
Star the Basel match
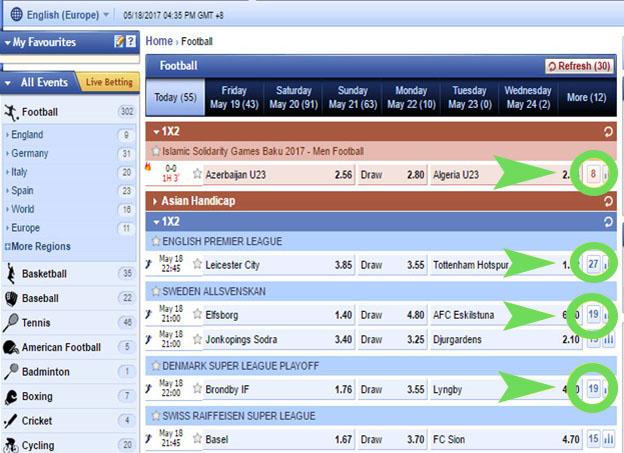tap(197, 439)
